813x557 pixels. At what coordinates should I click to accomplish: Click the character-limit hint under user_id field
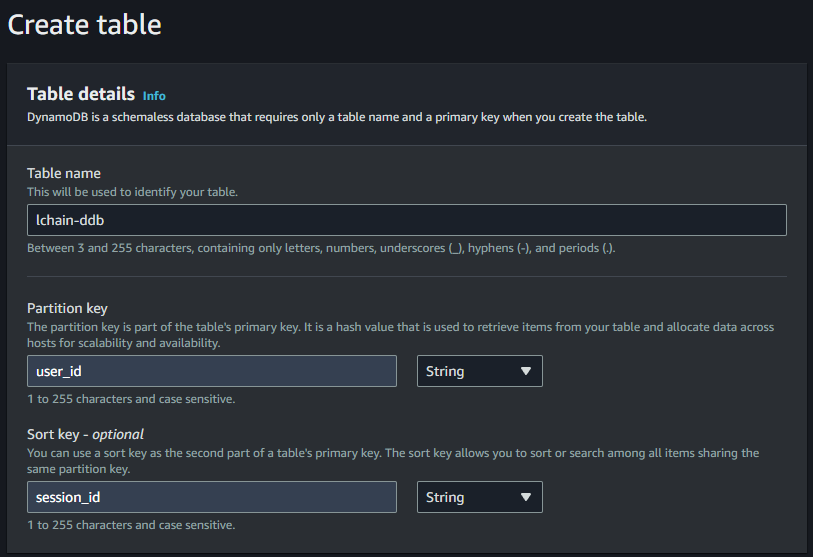click(131, 399)
